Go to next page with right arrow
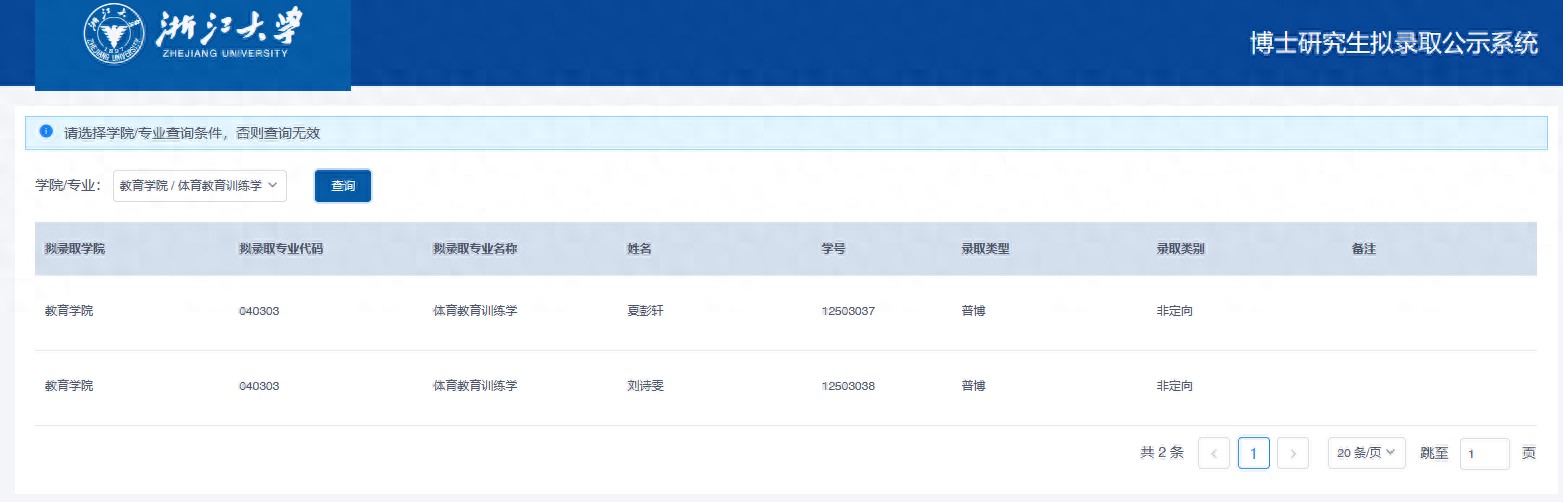 [1293, 453]
